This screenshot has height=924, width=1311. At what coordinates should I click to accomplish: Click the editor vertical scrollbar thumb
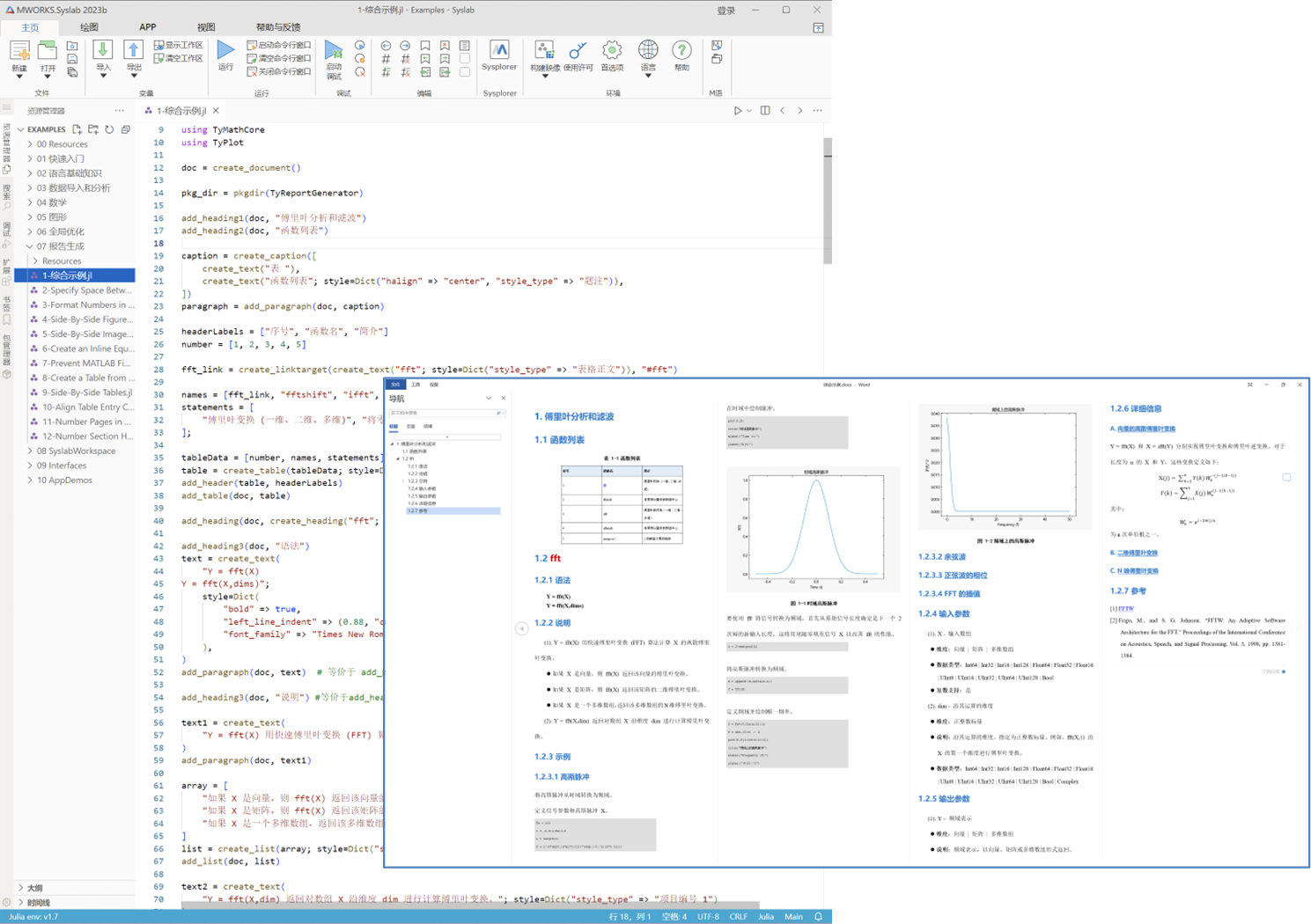tap(828, 201)
